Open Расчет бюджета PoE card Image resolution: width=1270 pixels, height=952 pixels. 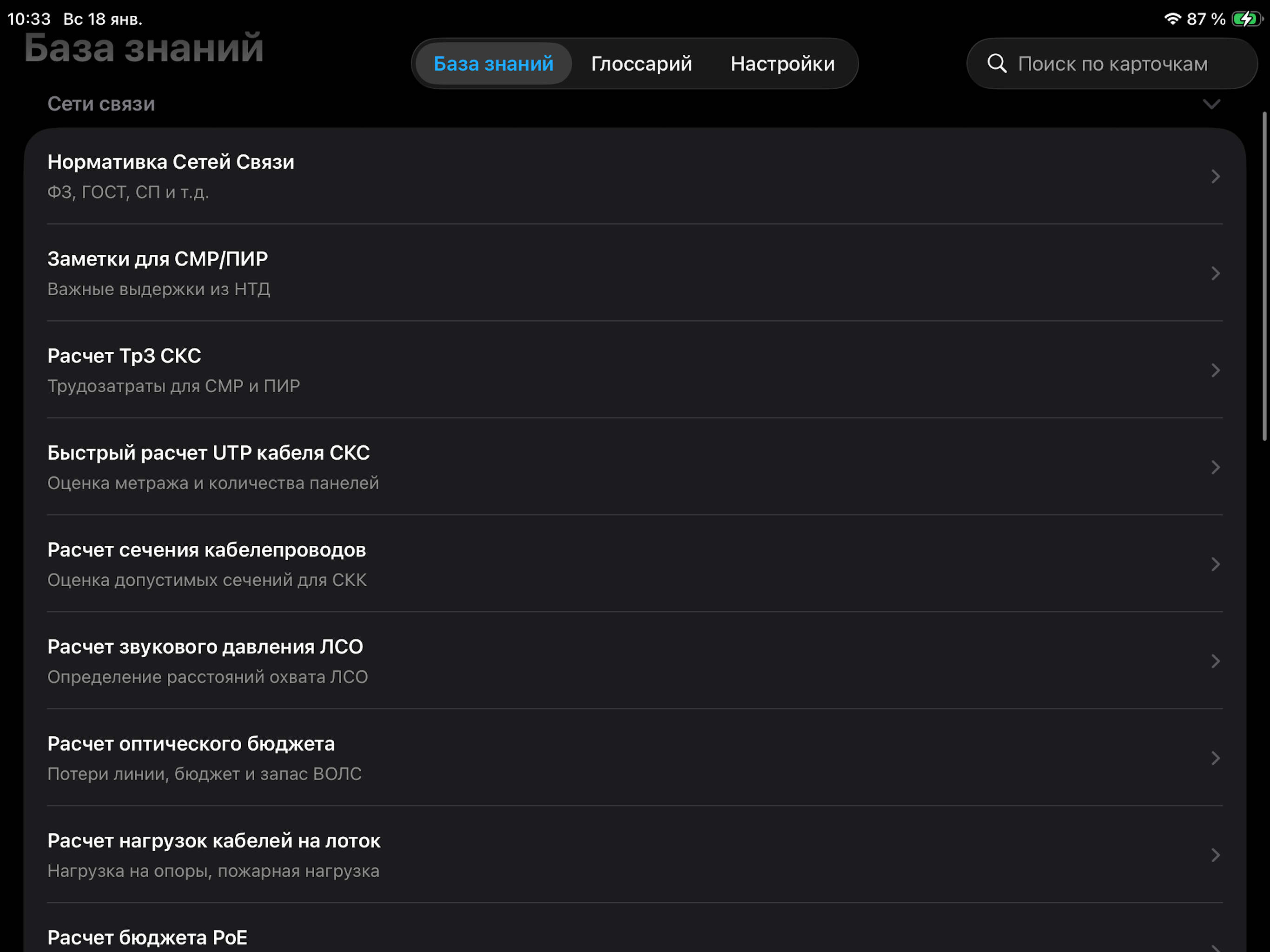635,928
